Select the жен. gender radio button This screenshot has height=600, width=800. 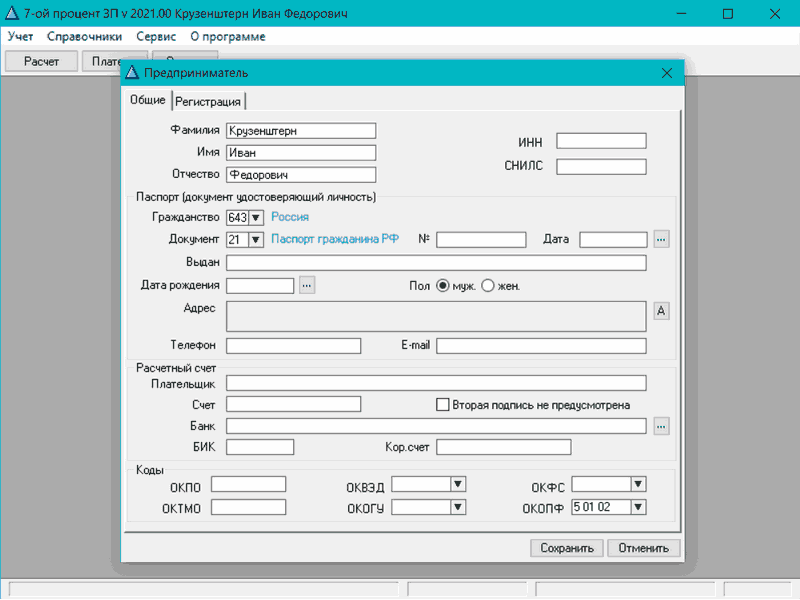[x=488, y=286]
